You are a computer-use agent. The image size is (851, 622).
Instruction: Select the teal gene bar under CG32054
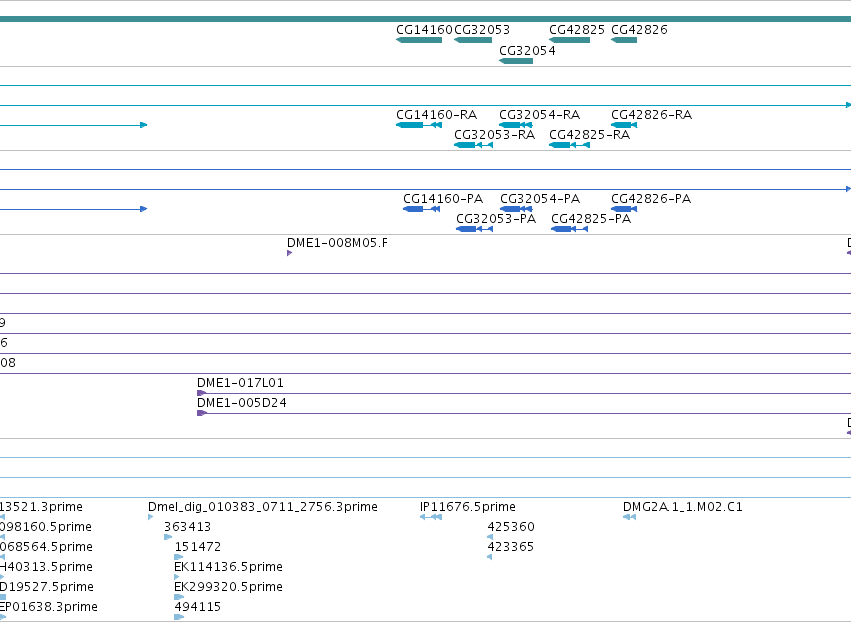tap(516, 61)
